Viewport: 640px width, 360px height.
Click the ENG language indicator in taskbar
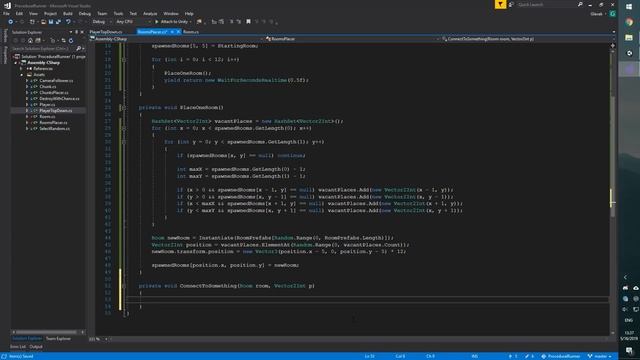(x=629, y=321)
